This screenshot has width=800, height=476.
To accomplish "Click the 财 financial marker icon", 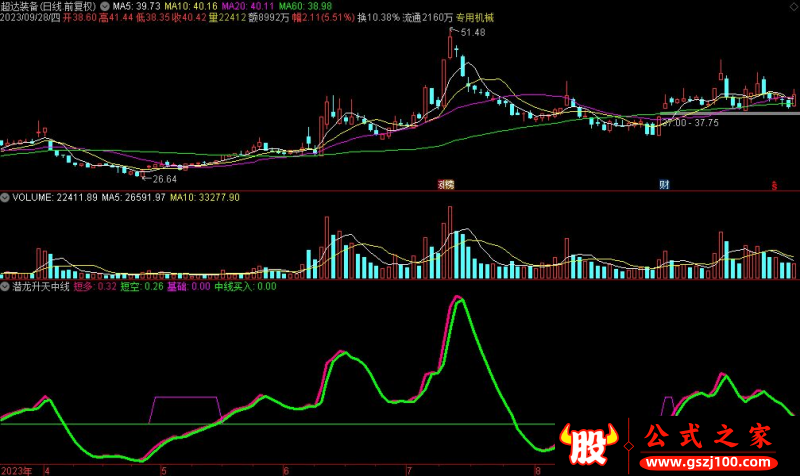I will pos(664,185).
